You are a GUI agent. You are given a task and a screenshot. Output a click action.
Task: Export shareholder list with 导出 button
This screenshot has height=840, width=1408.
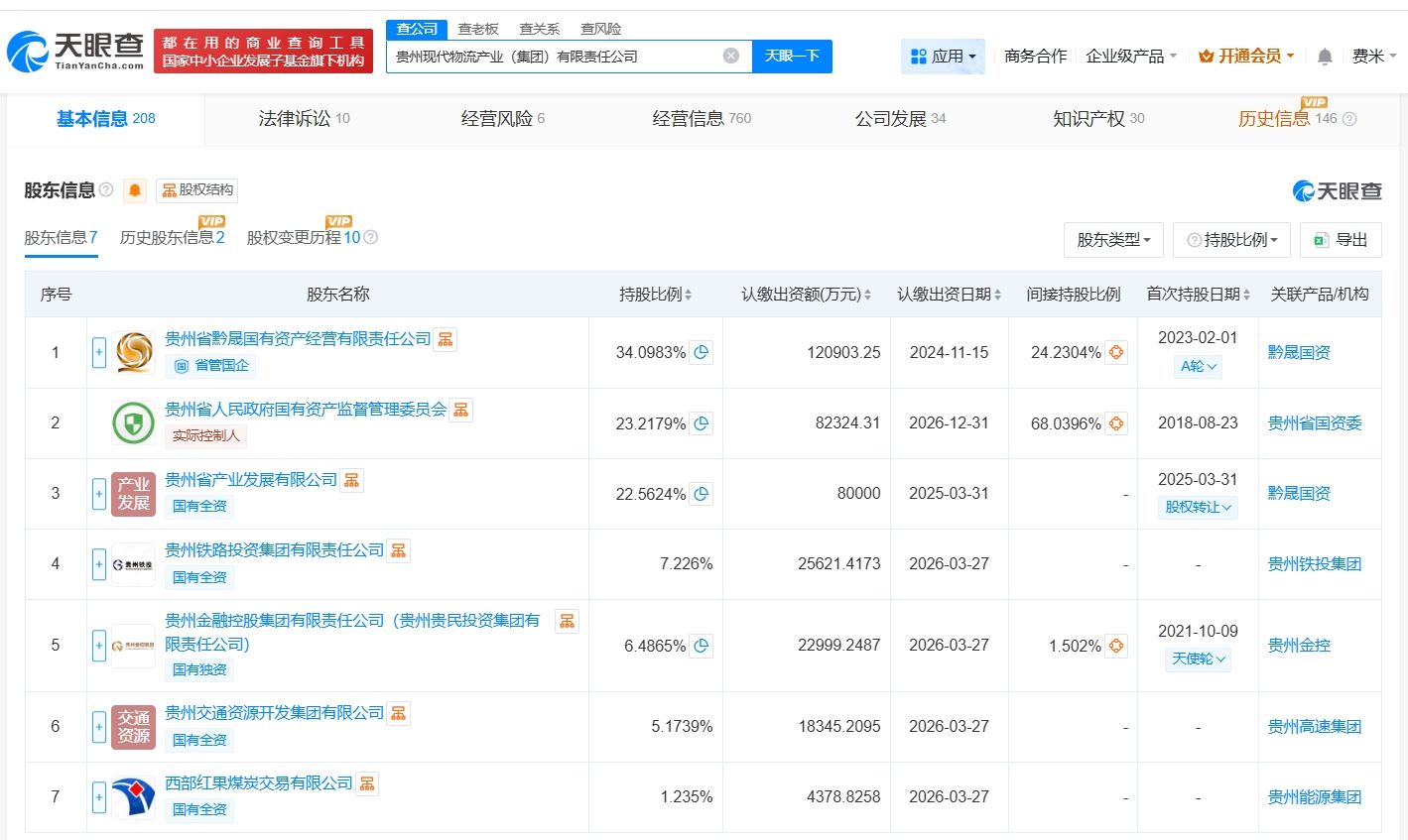(1341, 240)
